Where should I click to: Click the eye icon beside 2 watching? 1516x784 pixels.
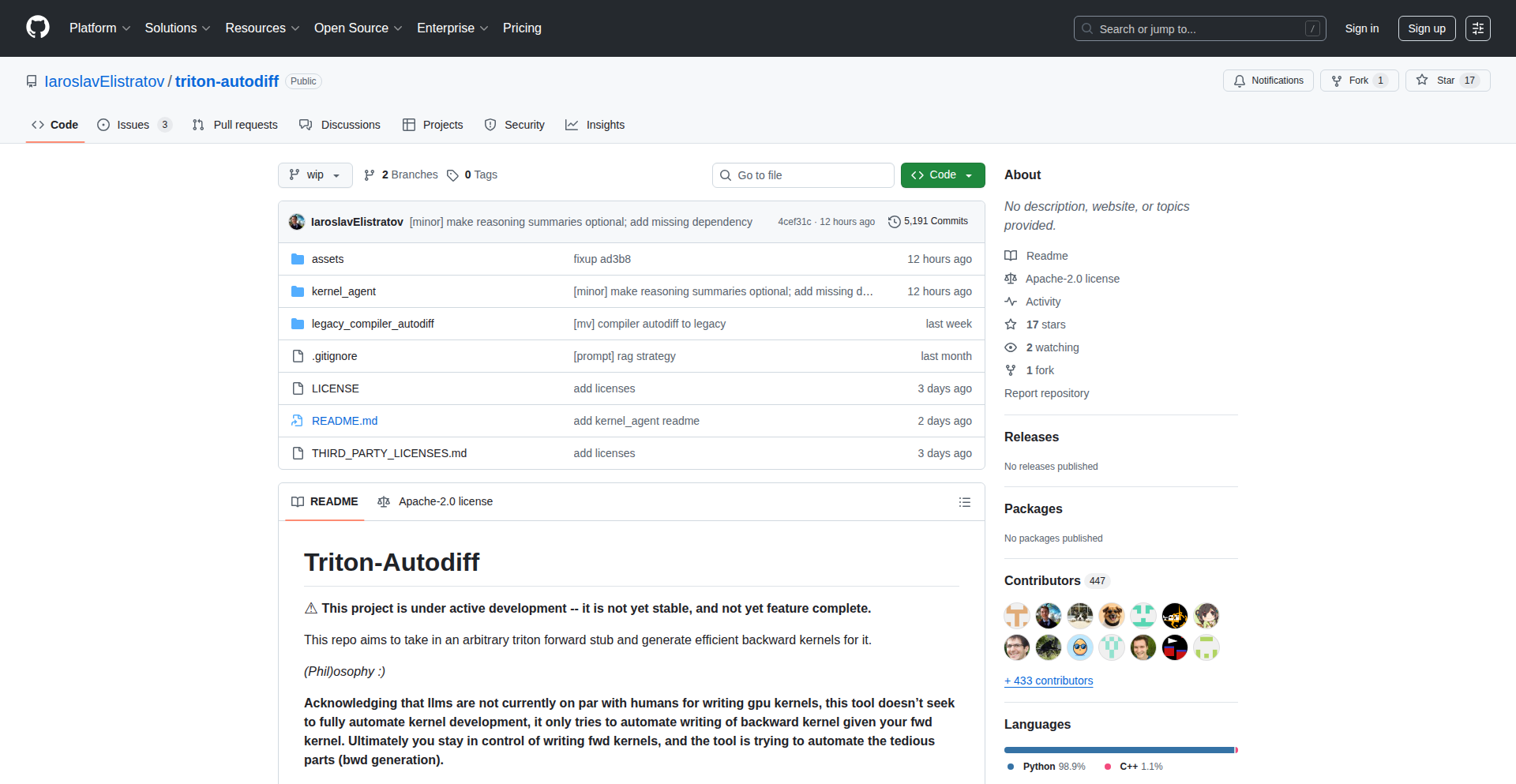(1011, 347)
